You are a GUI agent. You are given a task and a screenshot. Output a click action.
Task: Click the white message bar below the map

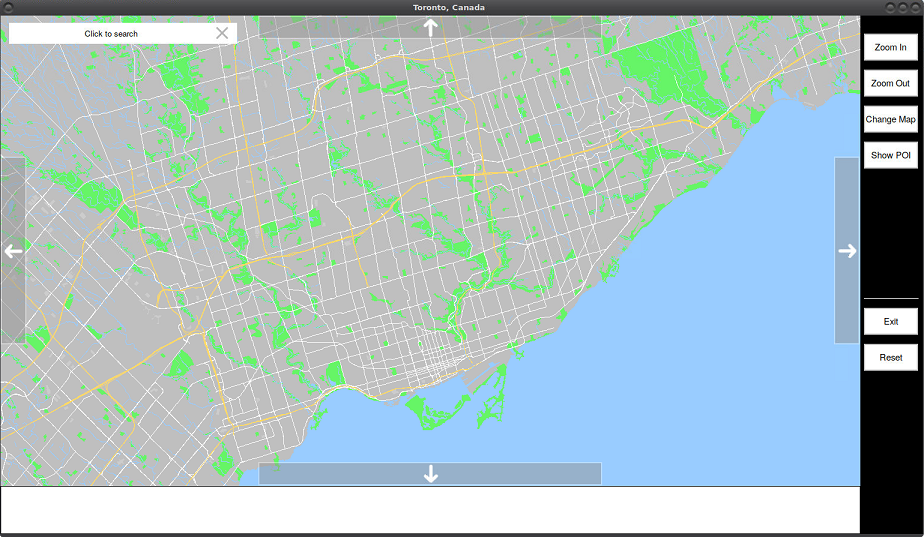point(430,510)
